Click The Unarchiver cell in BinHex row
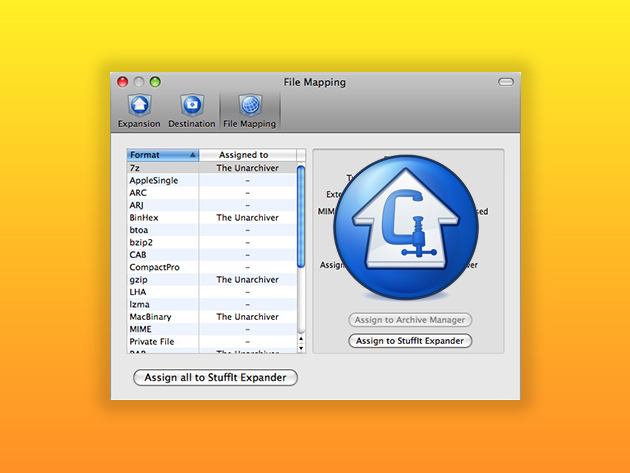 [x=248, y=217]
